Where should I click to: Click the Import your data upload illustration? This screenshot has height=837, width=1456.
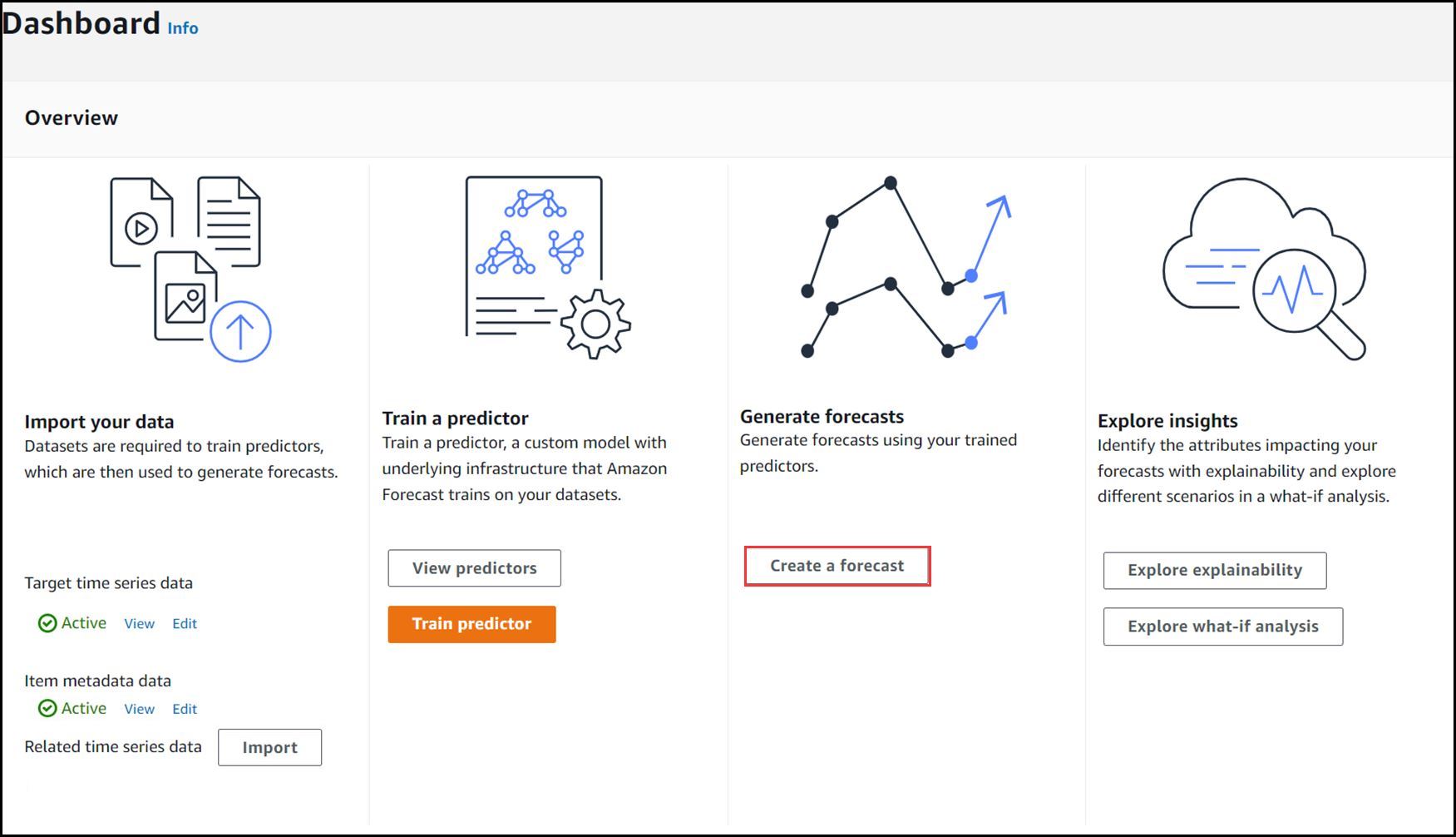191,269
